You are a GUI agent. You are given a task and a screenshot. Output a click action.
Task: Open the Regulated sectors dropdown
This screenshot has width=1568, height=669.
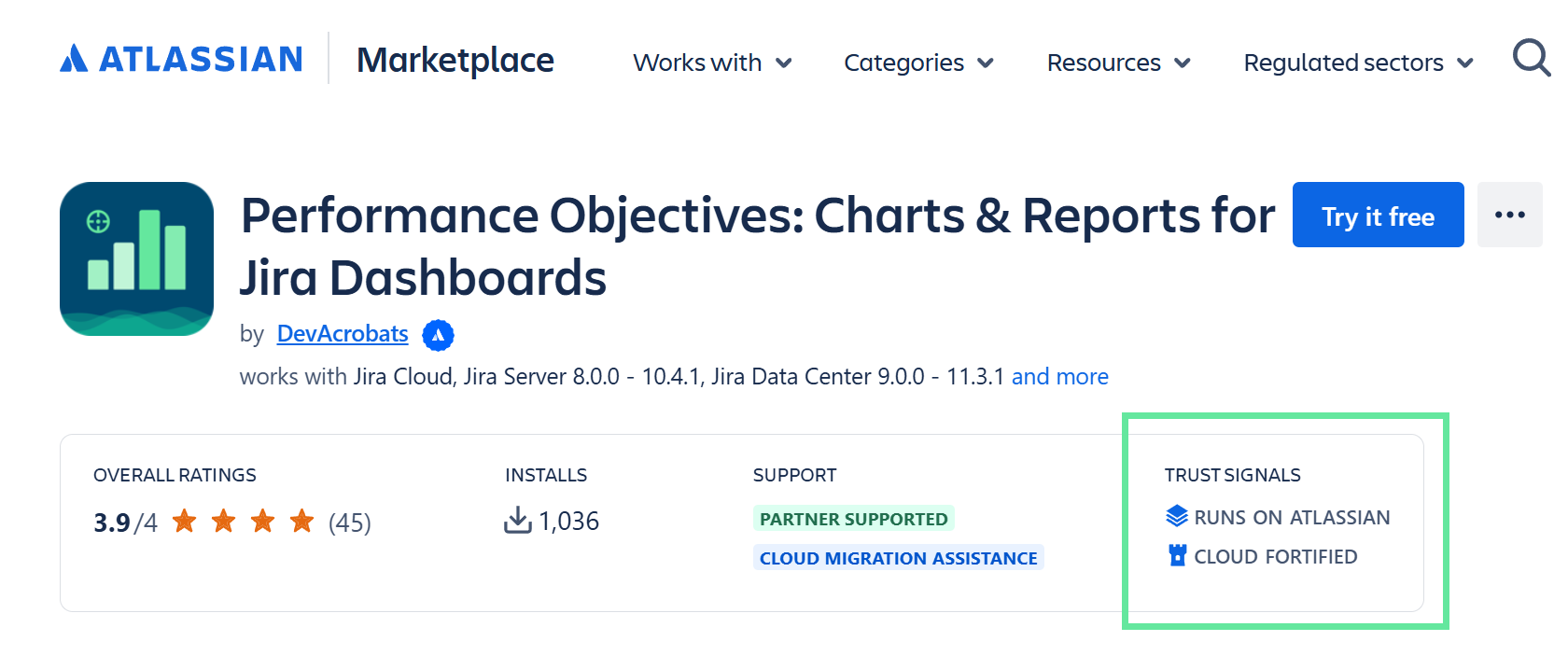pyautogui.click(x=1359, y=63)
